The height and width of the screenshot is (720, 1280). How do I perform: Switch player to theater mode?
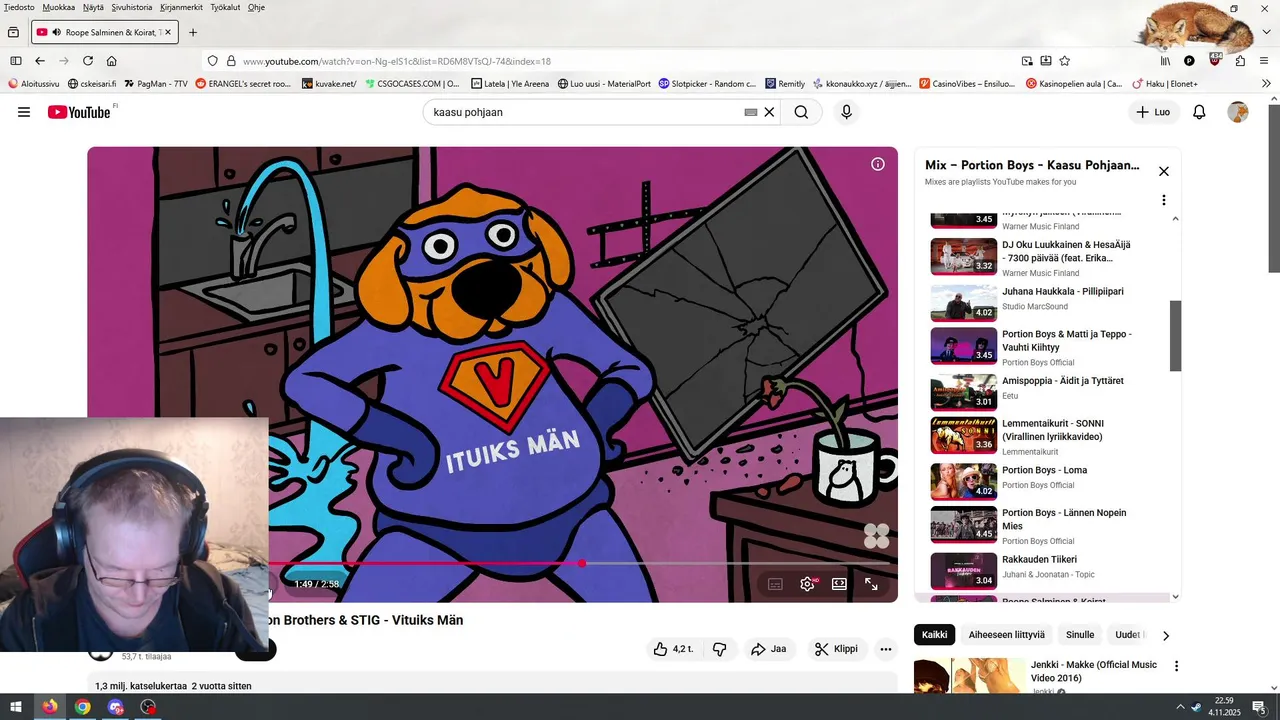[839, 584]
